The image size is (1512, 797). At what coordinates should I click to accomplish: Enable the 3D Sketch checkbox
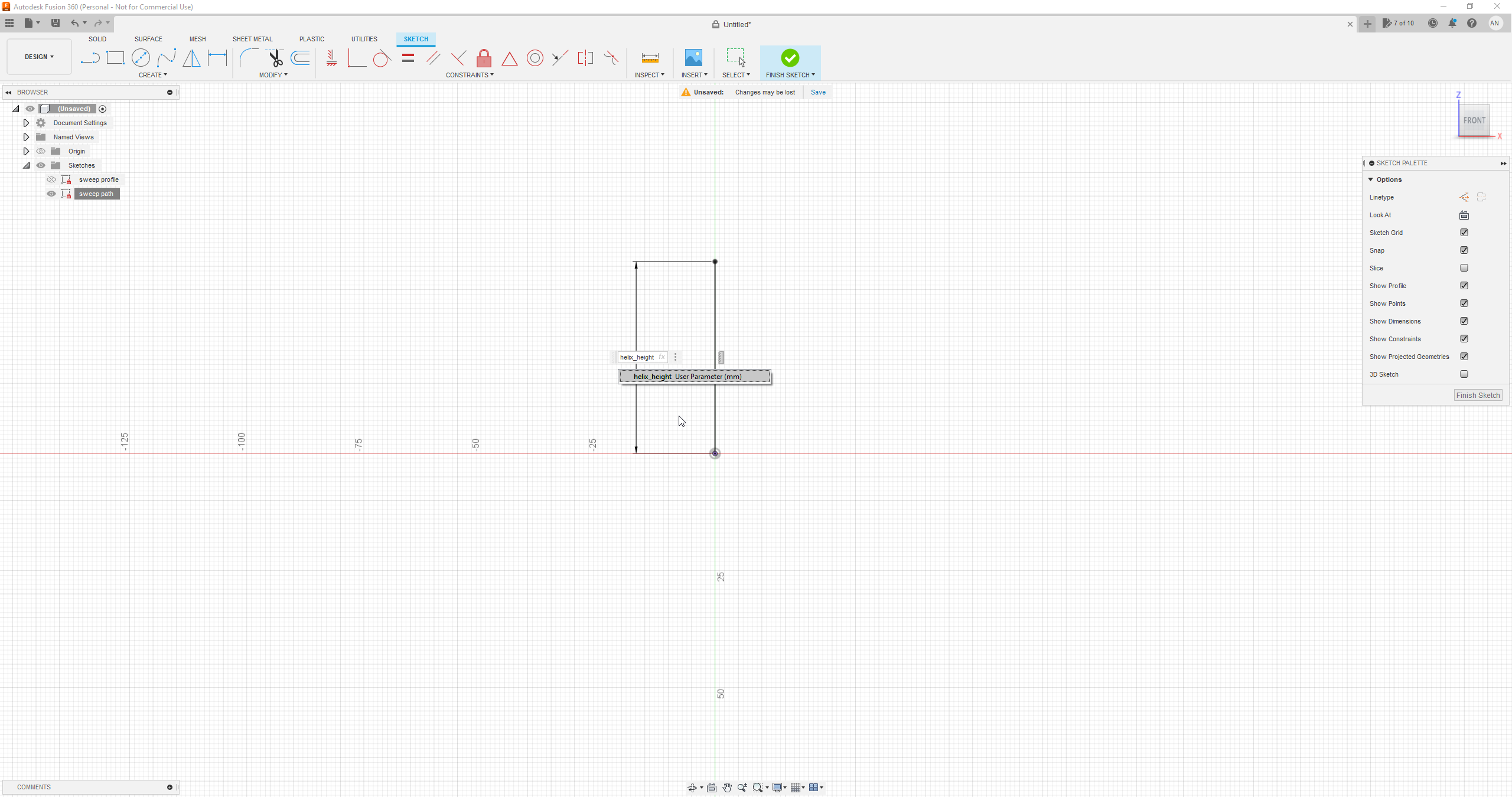coord(1464,374)
